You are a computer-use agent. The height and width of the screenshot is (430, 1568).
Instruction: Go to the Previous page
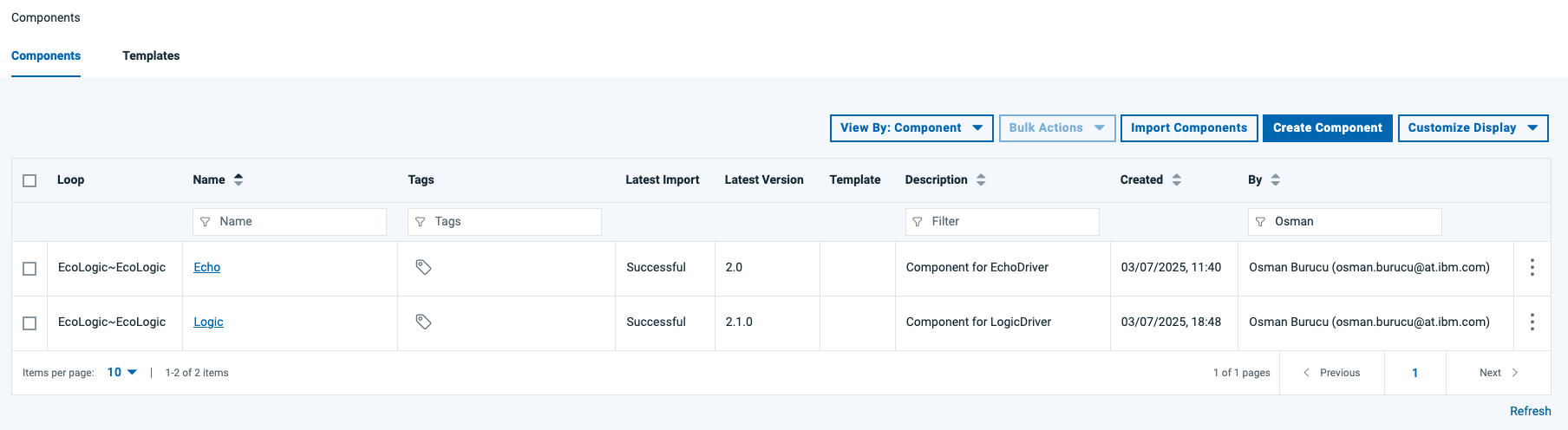1331,373
